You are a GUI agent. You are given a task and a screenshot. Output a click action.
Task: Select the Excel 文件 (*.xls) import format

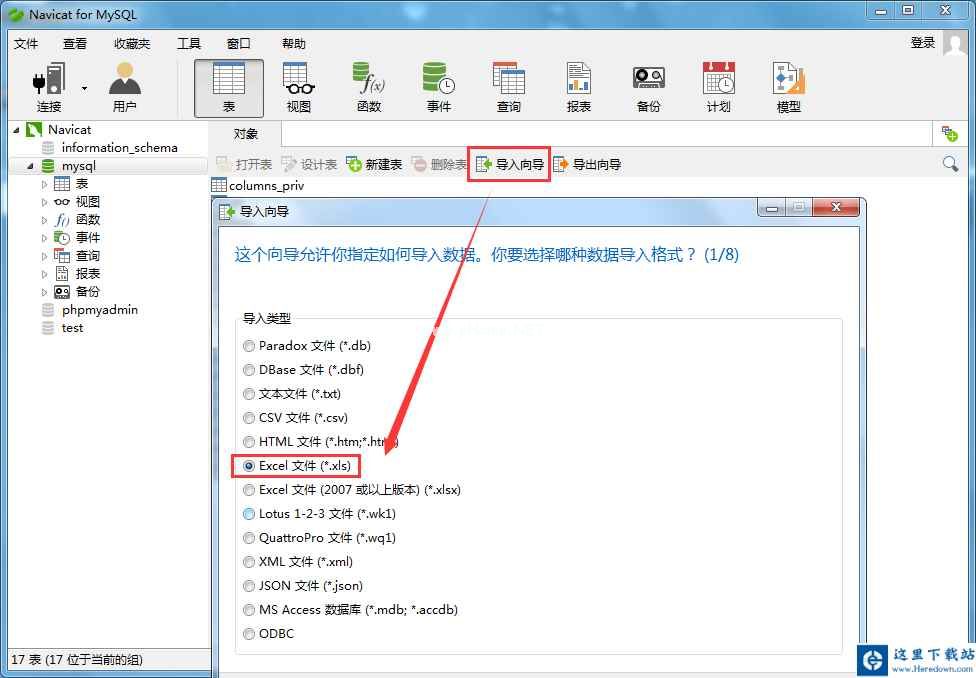click(x=248, y=465)
